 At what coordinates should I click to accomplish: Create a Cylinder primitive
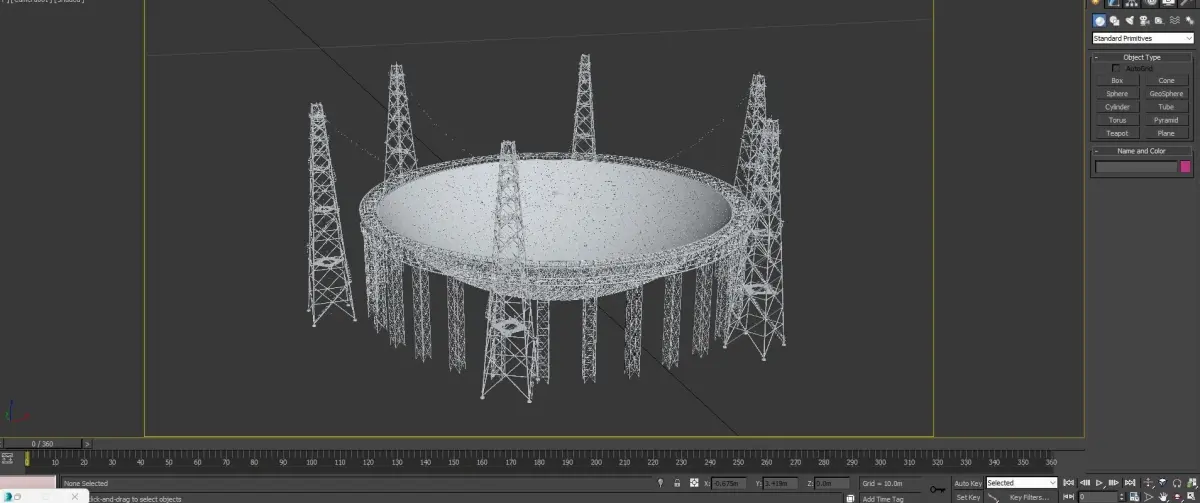pyautogui.click(x=1117, y=106)
